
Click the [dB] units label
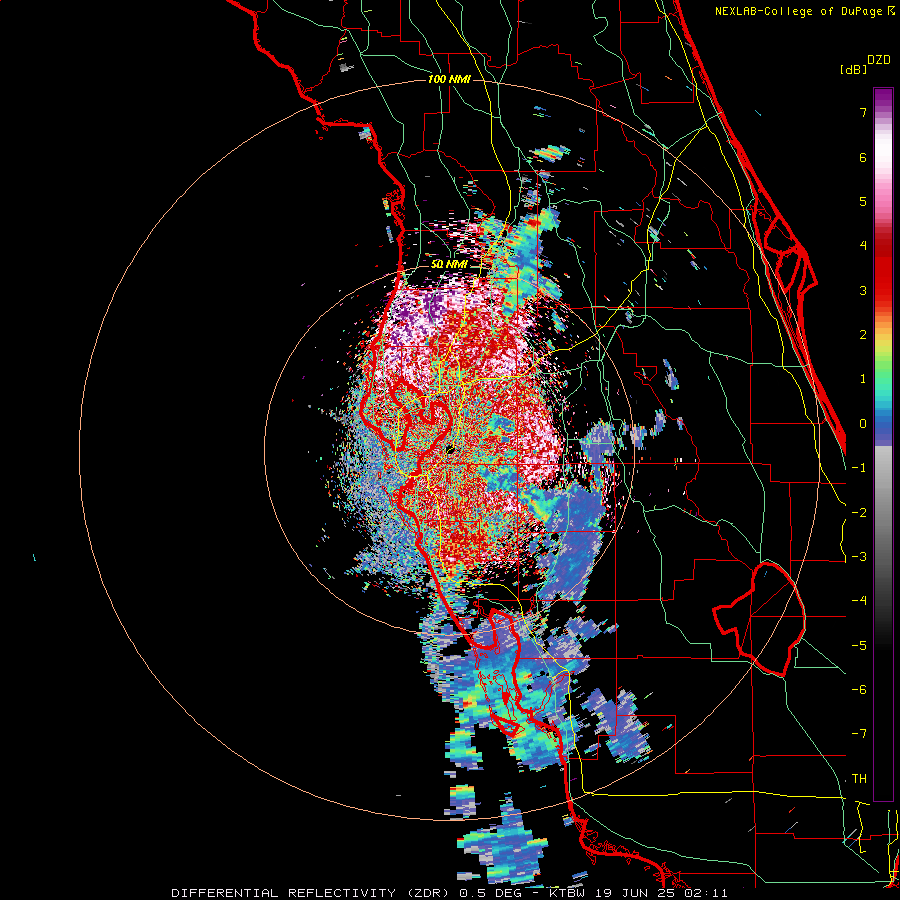[x=854, y=69]
